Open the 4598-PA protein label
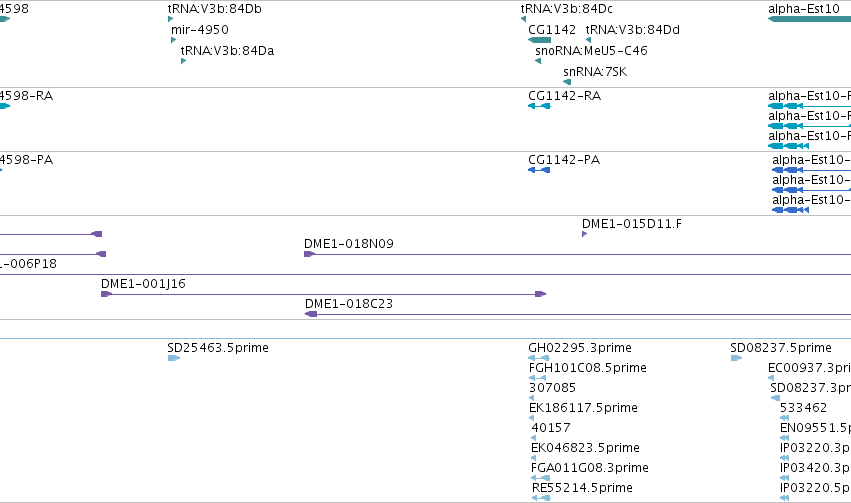The width and height of the screenshot is (851, 503). coord(27,160)
